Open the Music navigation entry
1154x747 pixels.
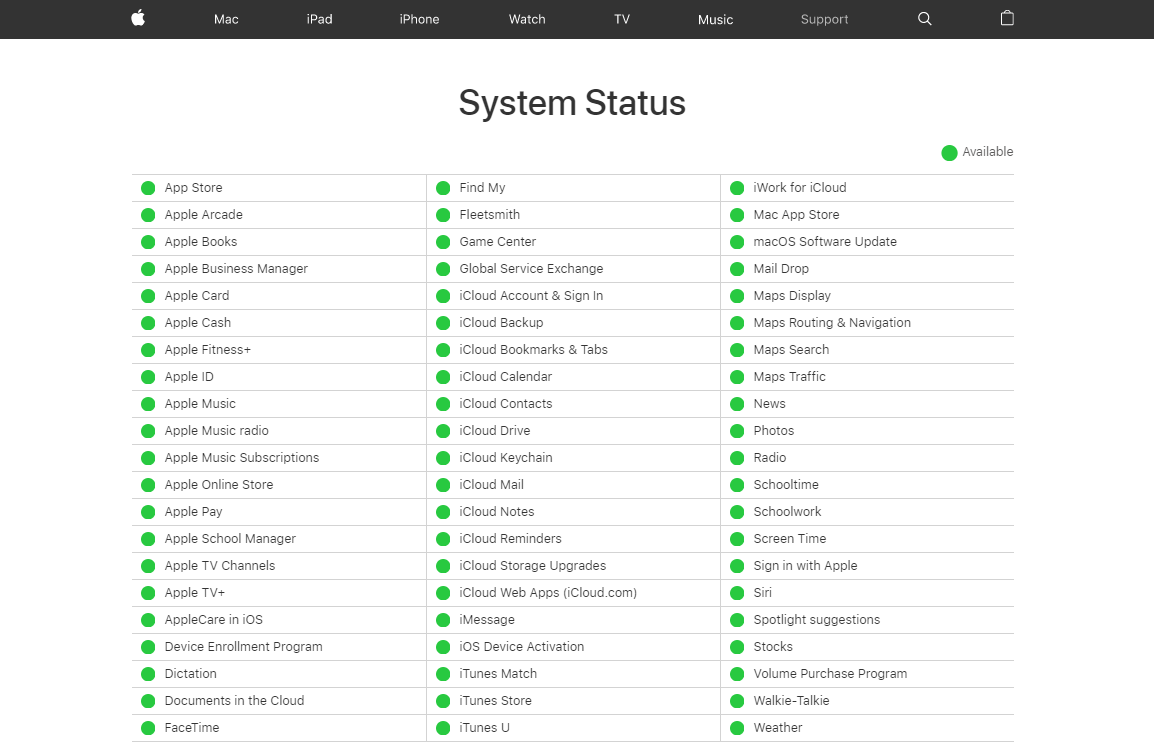coord(715,18)
